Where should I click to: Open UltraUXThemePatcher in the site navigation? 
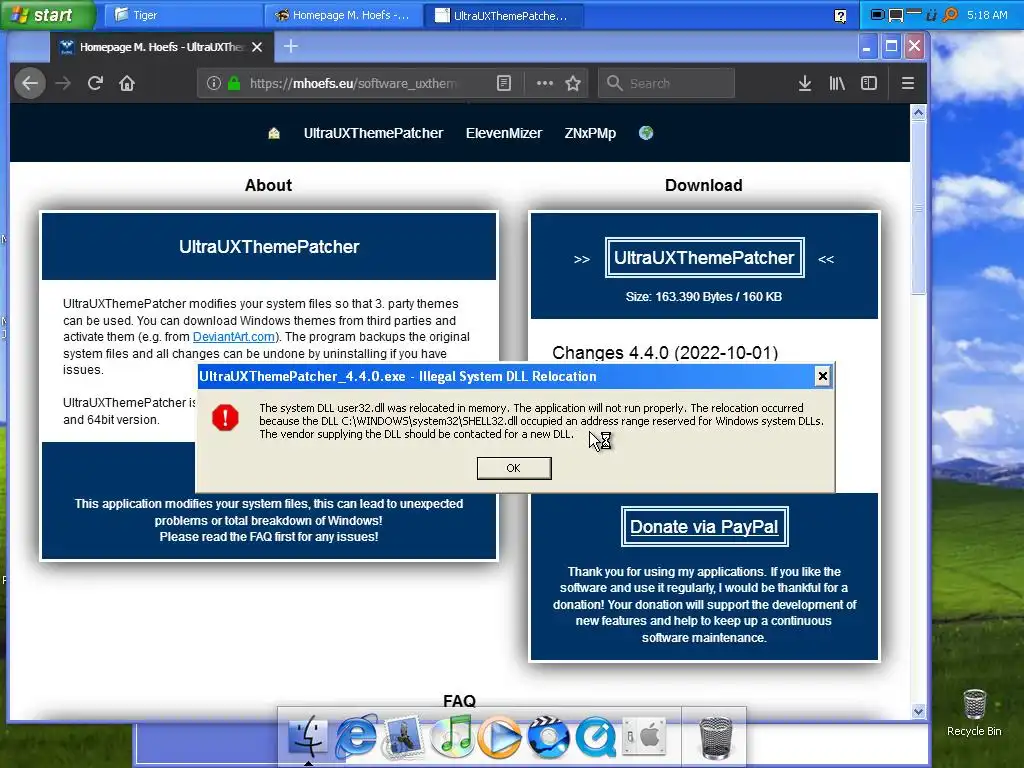tap(374, 133)
